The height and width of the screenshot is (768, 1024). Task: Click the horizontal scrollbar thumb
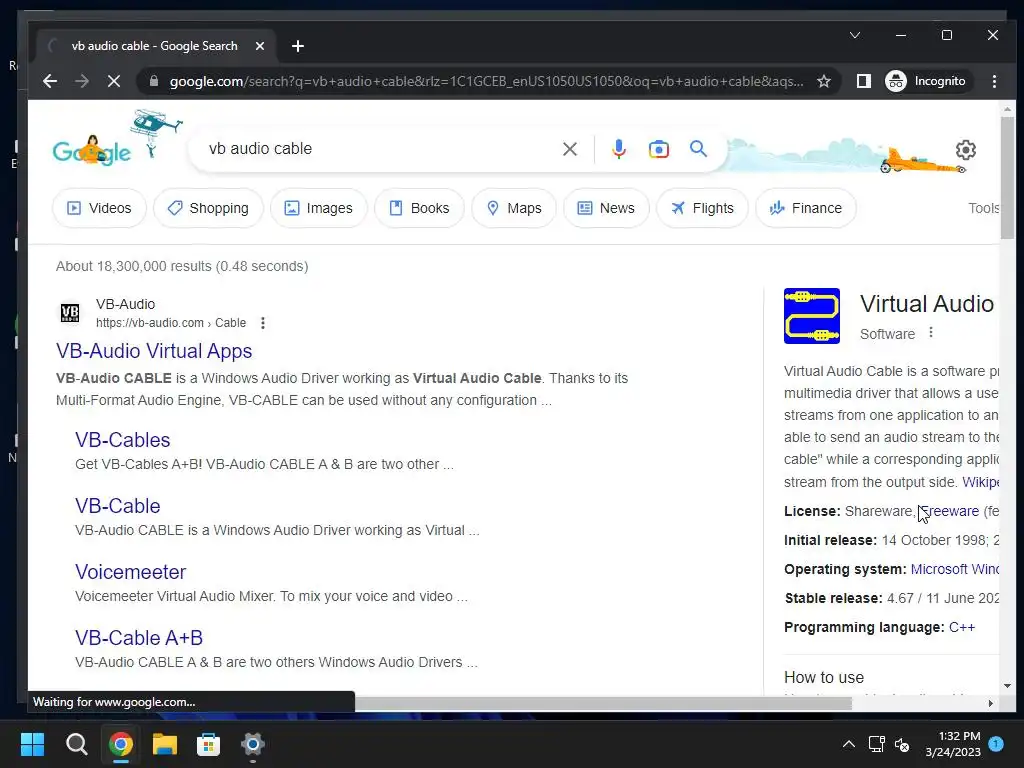(603, 703)
